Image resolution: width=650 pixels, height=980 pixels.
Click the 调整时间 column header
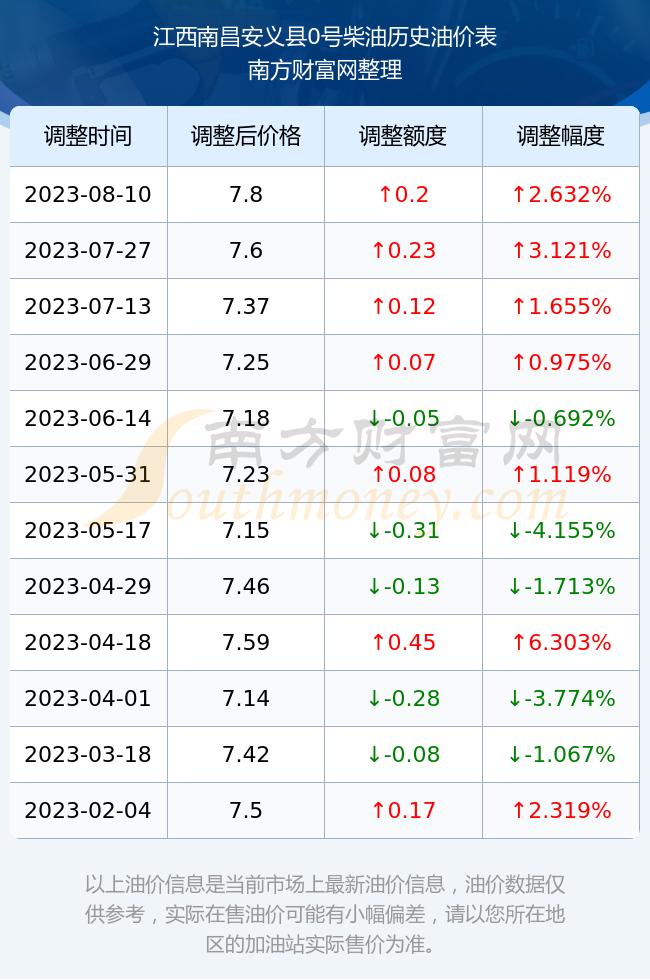(x=88, y=136)
